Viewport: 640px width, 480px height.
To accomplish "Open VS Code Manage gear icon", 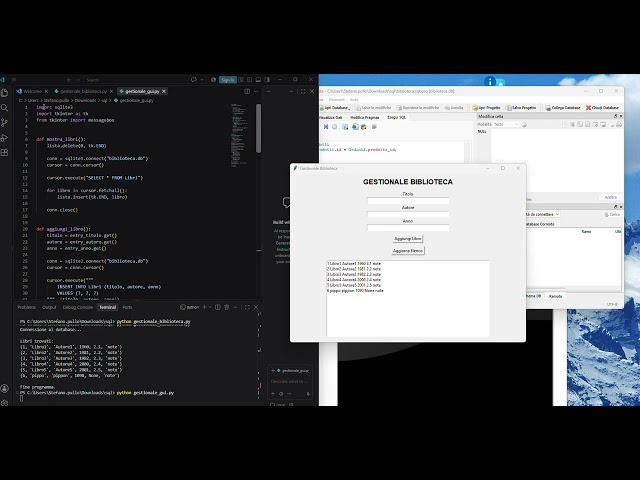I will [4, 402].
